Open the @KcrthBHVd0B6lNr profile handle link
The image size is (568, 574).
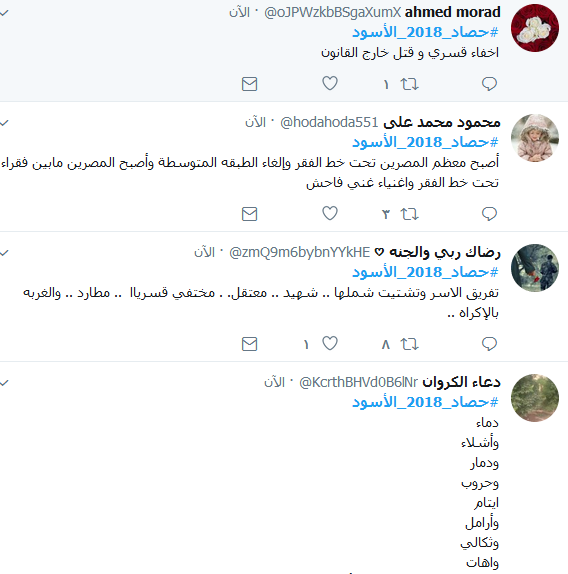pos(358,382)
